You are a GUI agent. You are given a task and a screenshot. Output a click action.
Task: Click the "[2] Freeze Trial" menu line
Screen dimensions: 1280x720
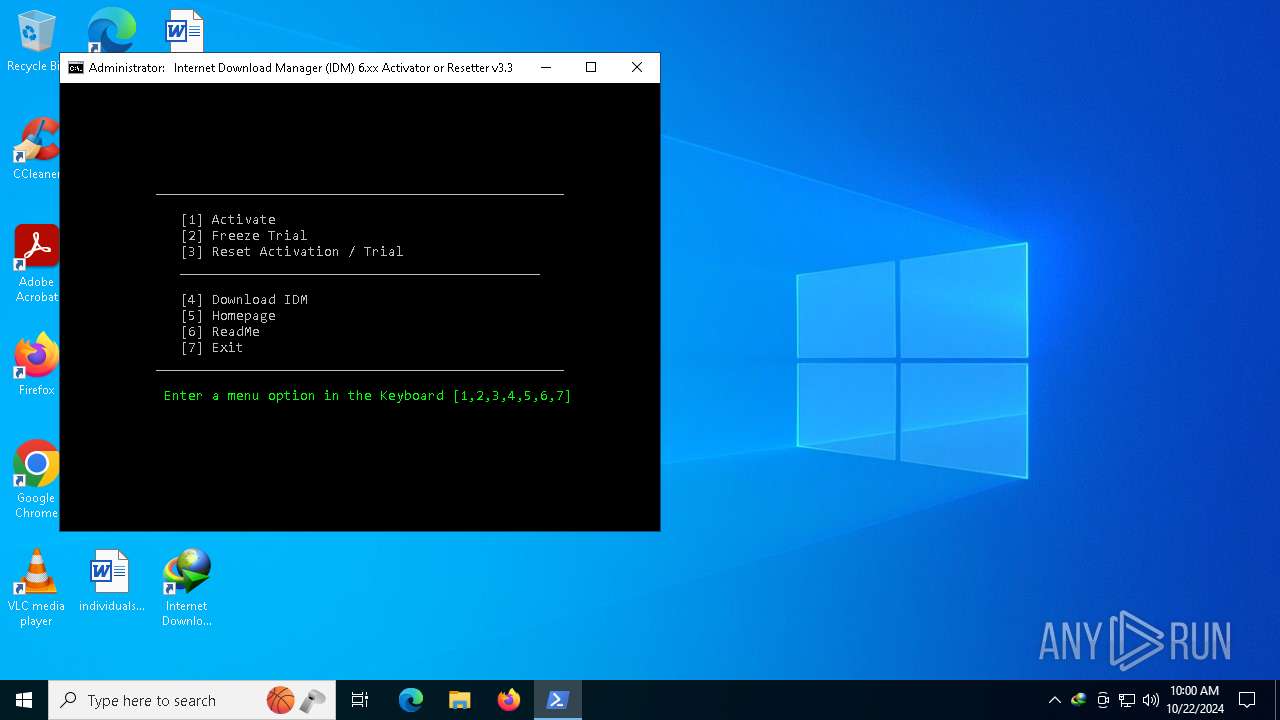(244, 236)
